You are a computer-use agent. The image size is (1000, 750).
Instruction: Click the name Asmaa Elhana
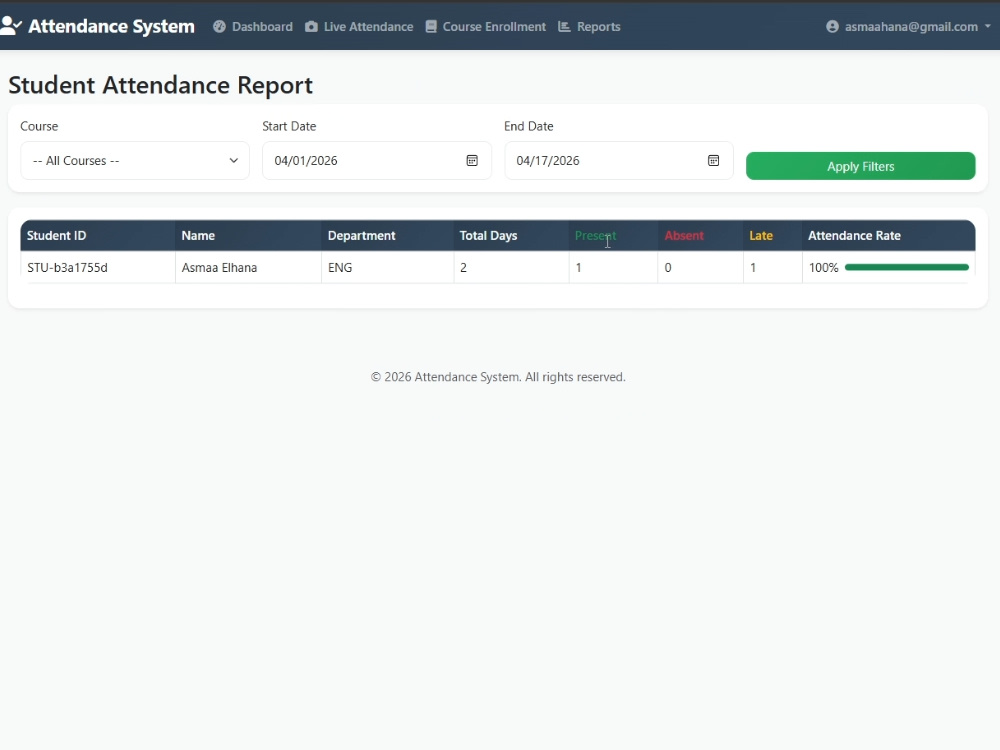[219, 268]
